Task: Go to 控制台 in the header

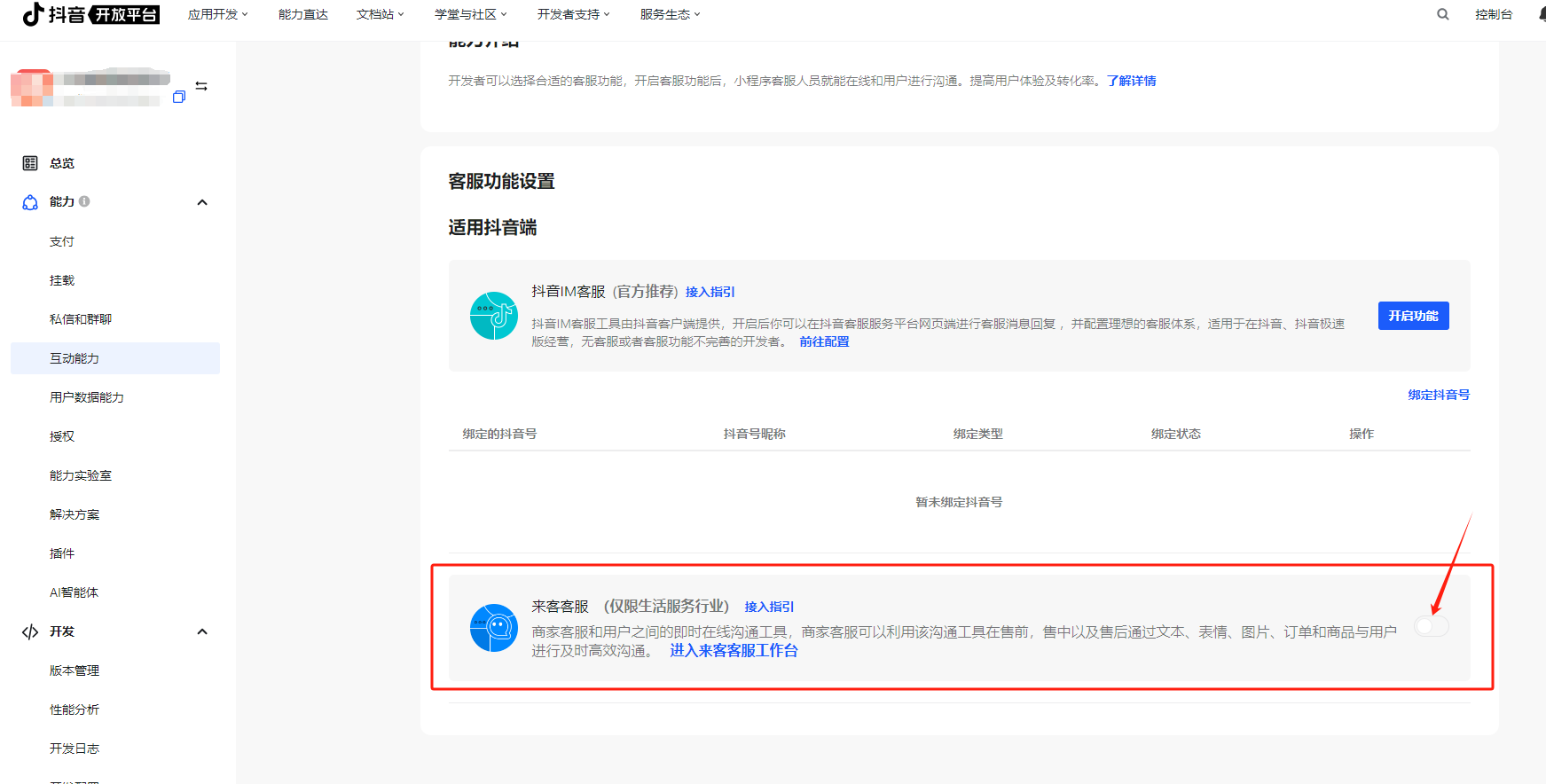Action: click(x=1493, y=14)
